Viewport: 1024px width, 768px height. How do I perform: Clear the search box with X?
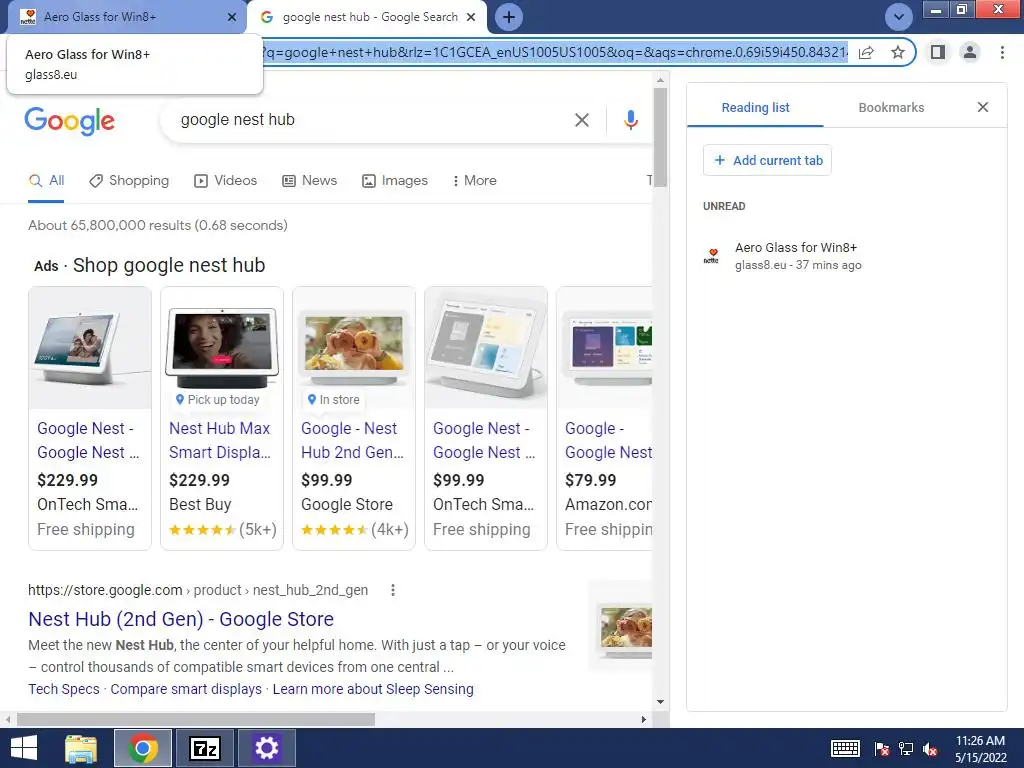tap(581, 120)
